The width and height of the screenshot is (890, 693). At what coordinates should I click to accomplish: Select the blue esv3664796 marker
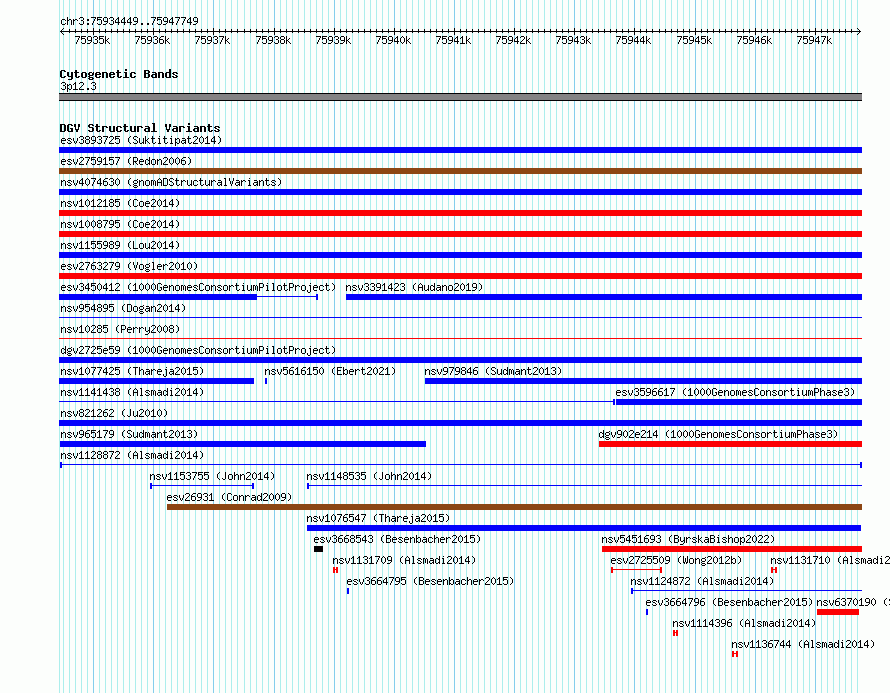(647, 612)
